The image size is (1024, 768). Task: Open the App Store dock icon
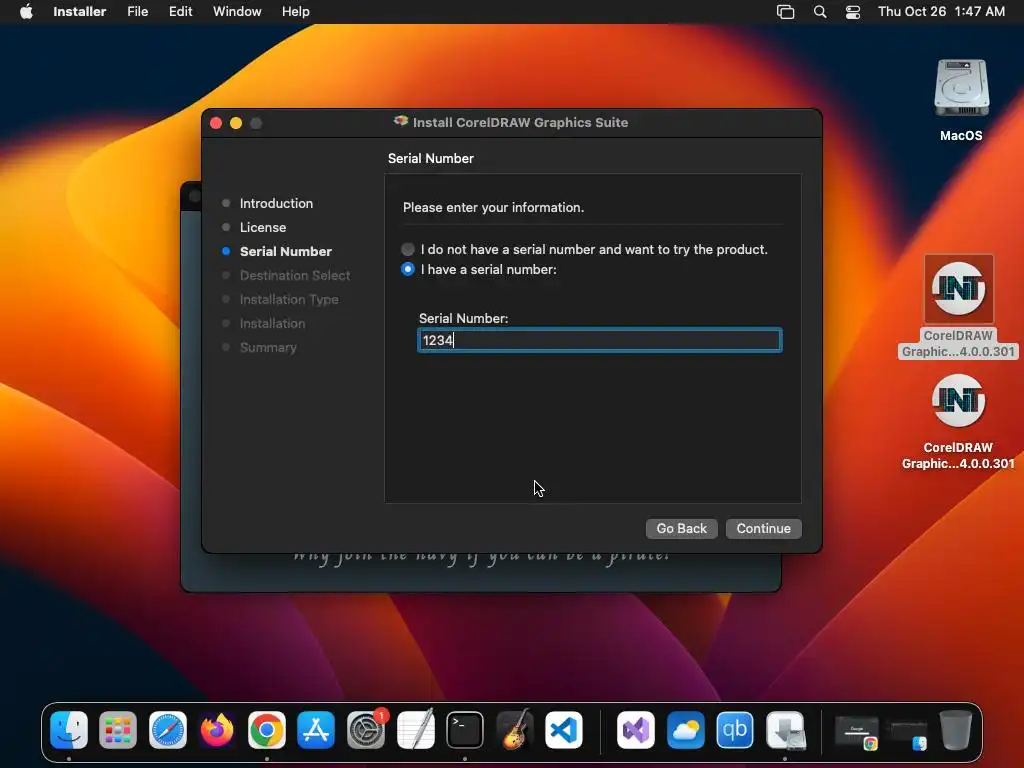[316, 730]
